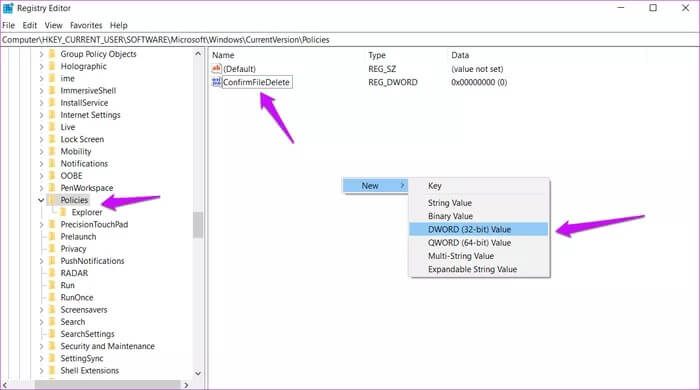Click the InstallService folder icon
700x390 pixels.
pos(52,103)
